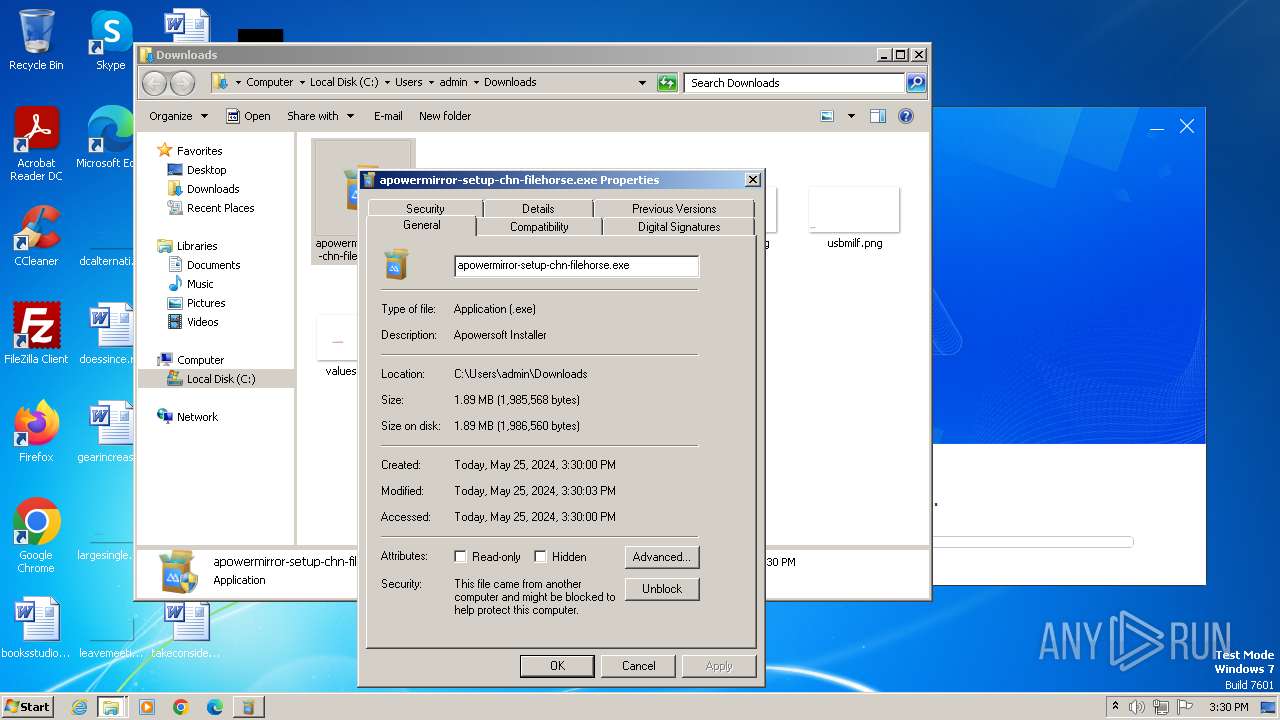Click the file name field in Properties
Image resolution: width=1280 pixels, height=720 pixels.
coord(576,266)
